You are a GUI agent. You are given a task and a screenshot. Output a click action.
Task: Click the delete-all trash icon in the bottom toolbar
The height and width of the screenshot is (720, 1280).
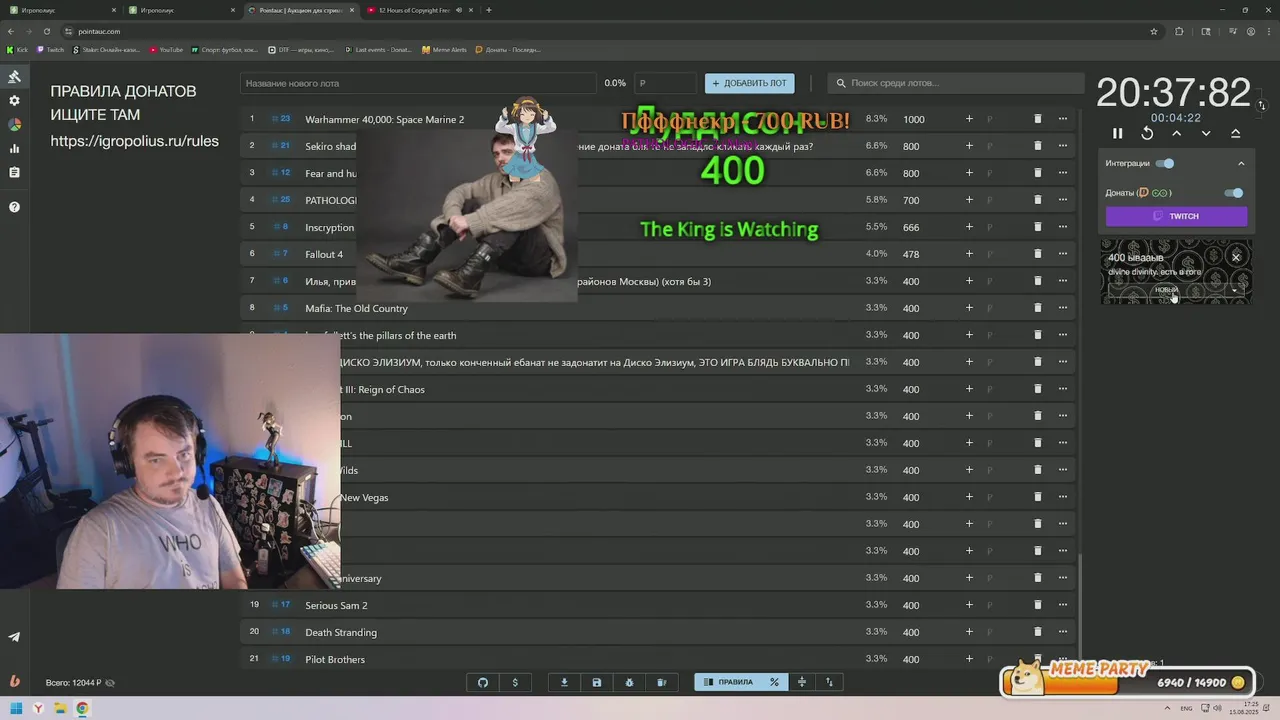[x=661, y=682]
